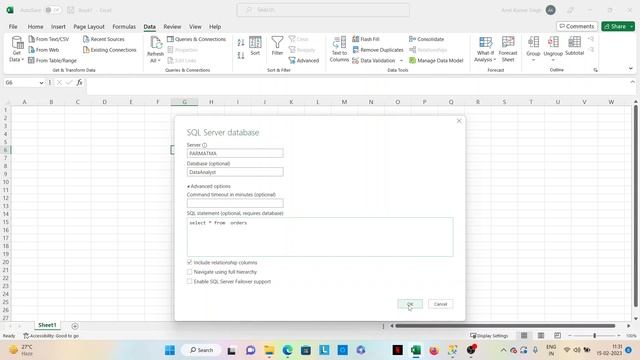Image resolution: width=640 pixels, height=360 pixels.
Task: Open Manage Data Model
Action: (x=436, y=60)
